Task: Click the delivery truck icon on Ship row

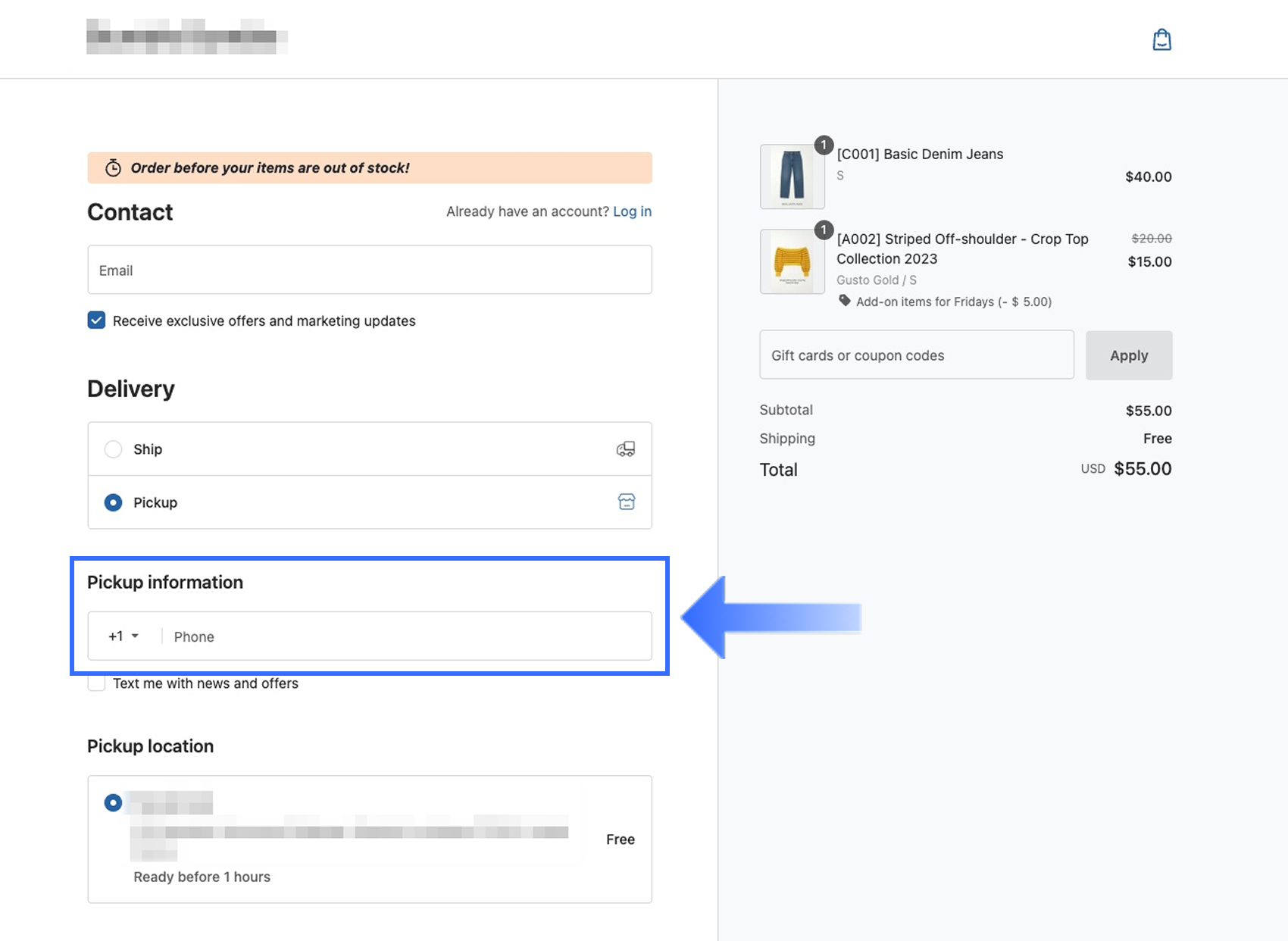Action: coord(626,449)
